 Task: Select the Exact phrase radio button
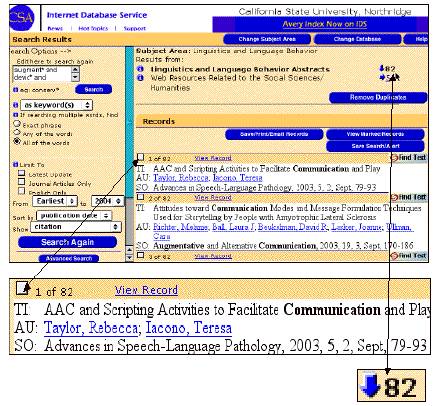17,124
